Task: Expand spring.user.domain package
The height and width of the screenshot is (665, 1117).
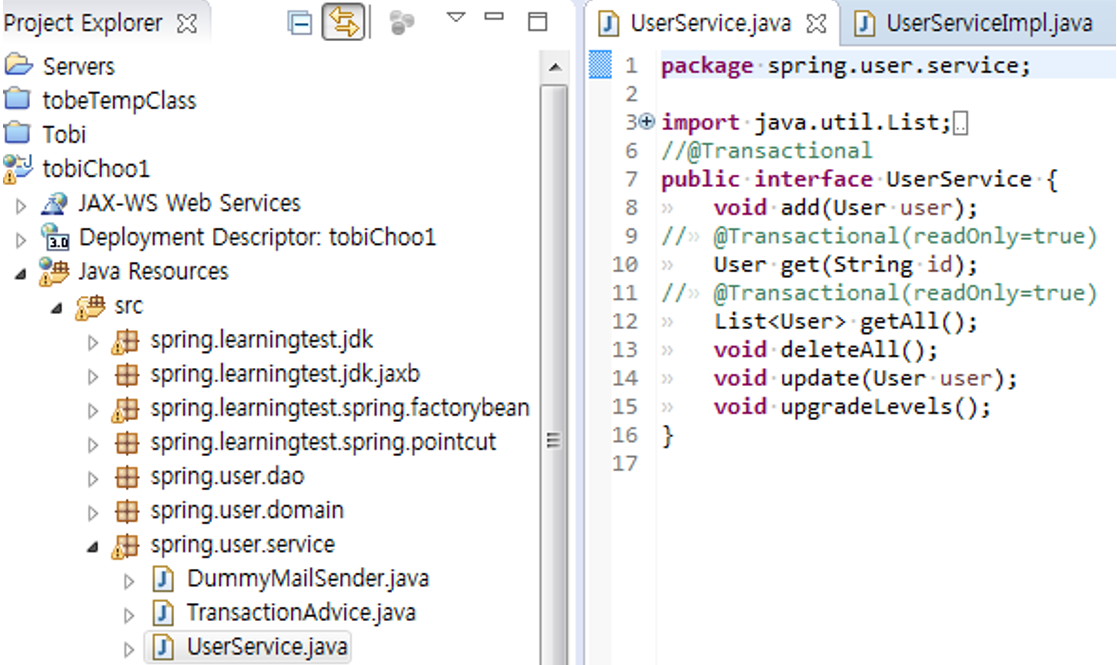Action: [93, 513]
